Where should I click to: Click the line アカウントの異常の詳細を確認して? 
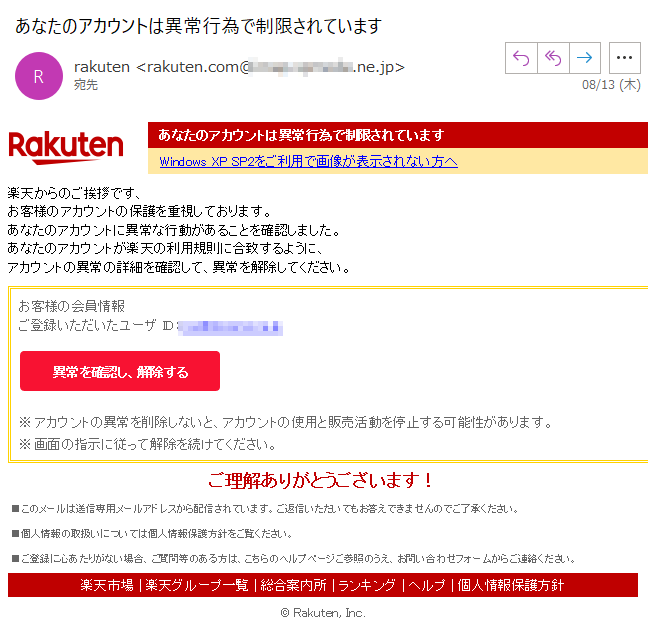pos(179,267)
